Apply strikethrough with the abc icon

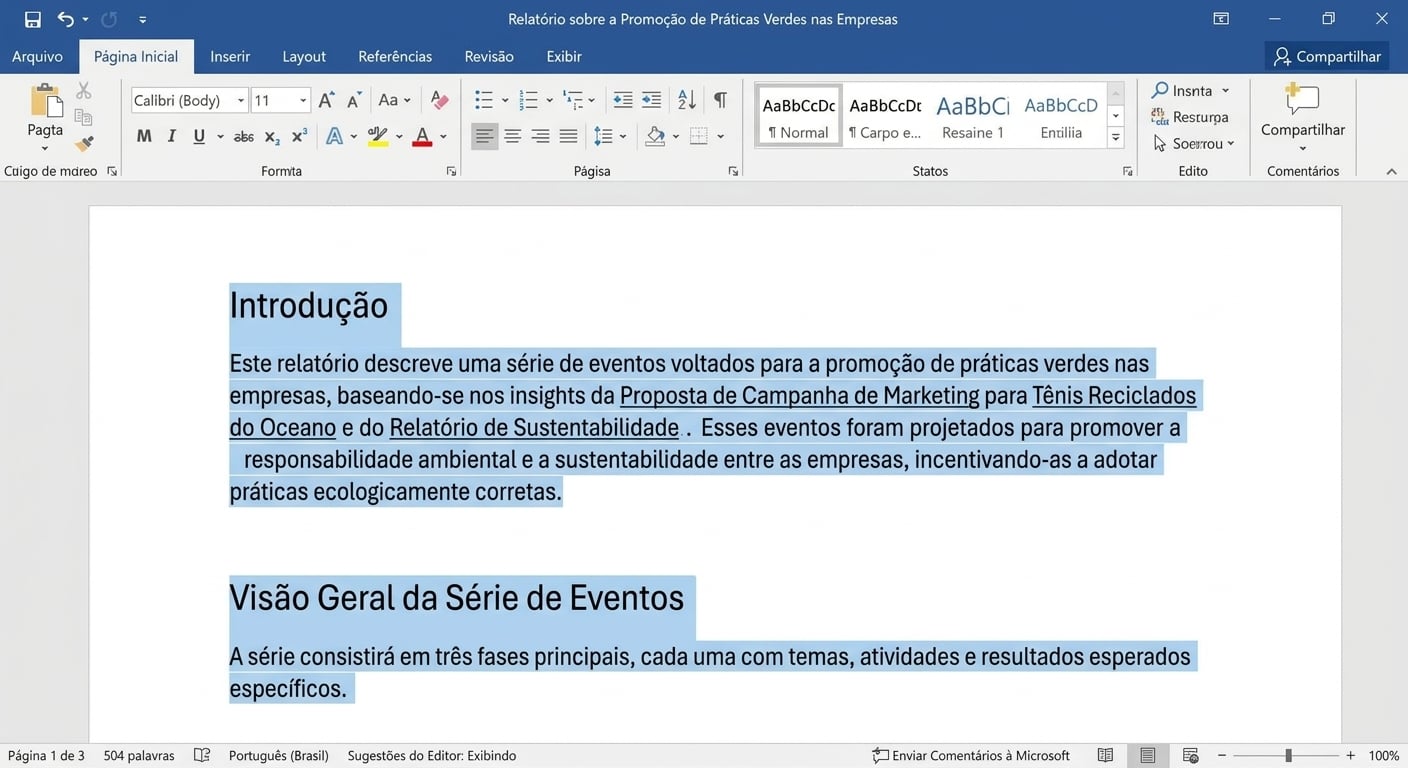[243, 137]
